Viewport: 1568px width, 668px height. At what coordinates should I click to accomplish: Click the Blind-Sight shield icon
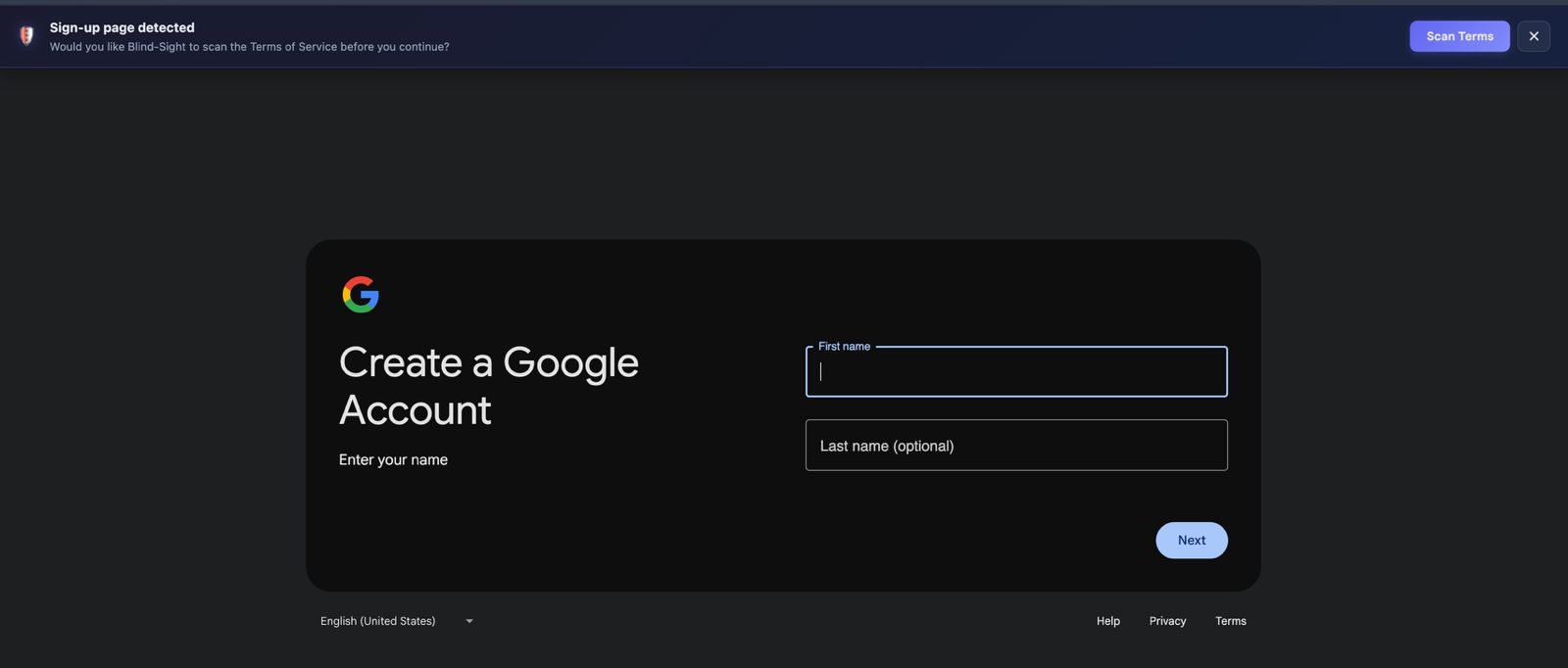point(26,36)
